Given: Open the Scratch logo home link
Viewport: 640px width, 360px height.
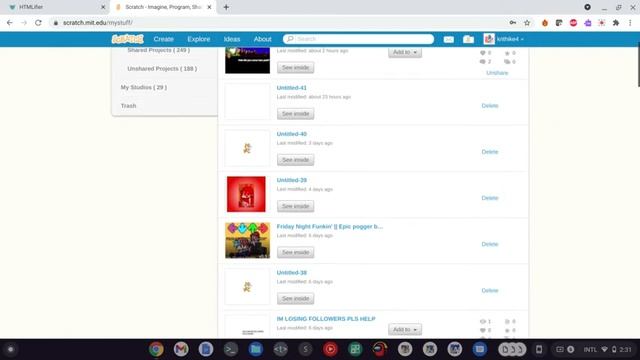Looking at the screenshot, I should pos(127,39).
